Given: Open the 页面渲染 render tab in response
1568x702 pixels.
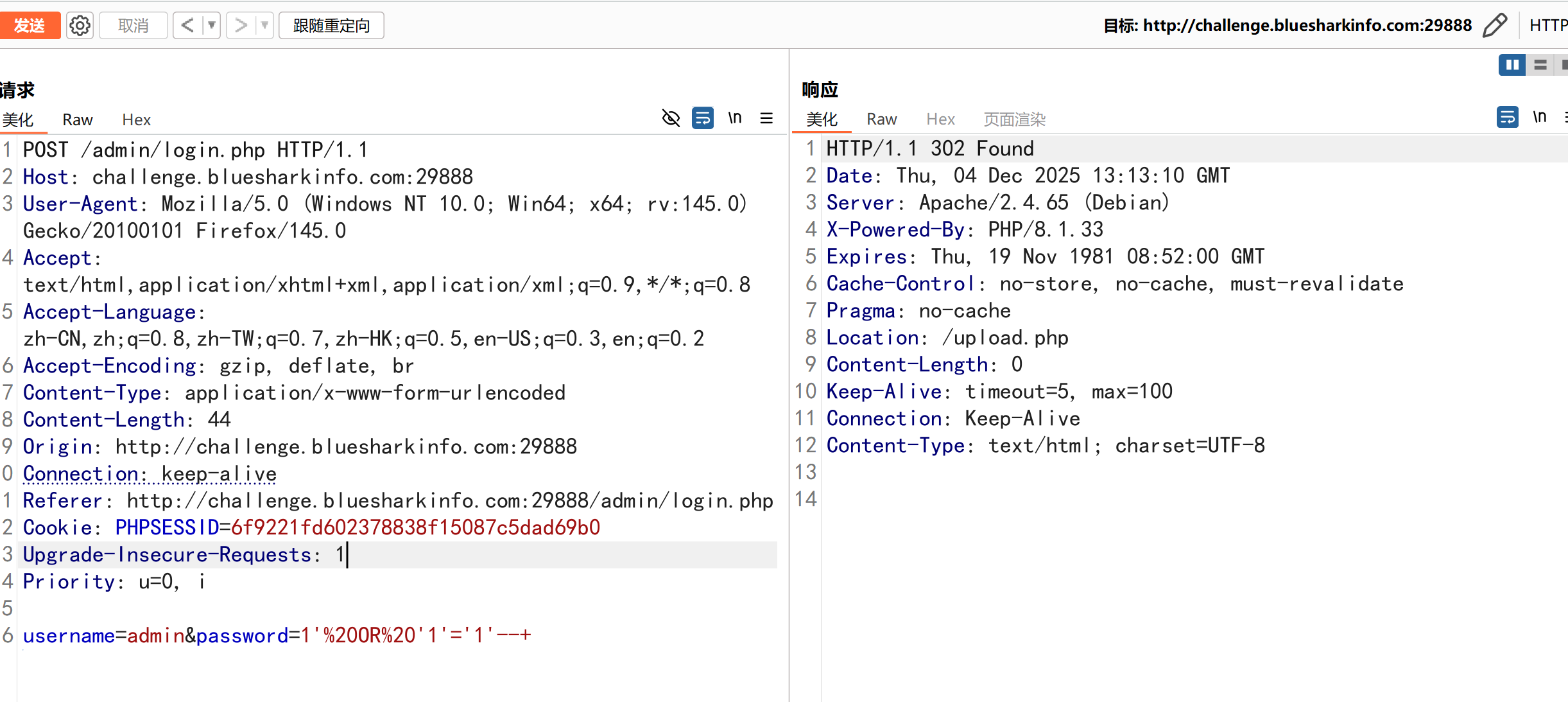Looking at the screenshot, I should [1014, 119].
